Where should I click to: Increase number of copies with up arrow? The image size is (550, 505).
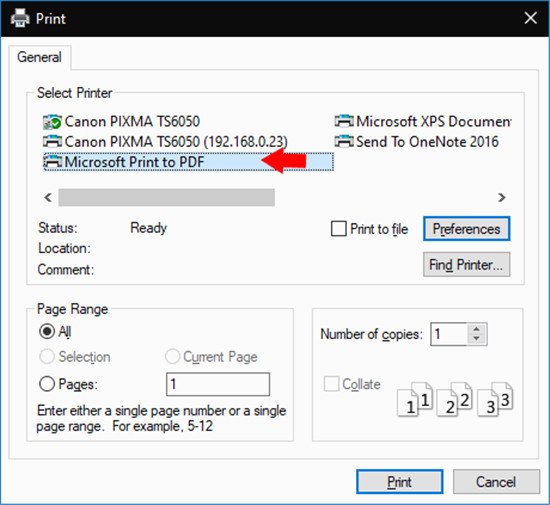(476, 329)
